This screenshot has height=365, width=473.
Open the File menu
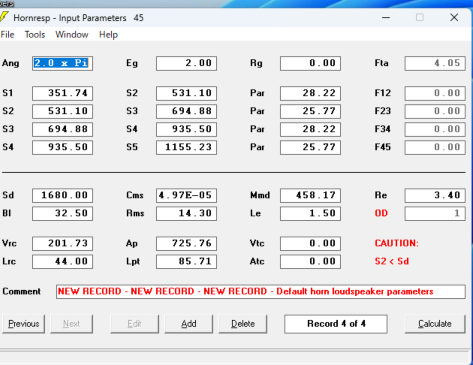7,35
